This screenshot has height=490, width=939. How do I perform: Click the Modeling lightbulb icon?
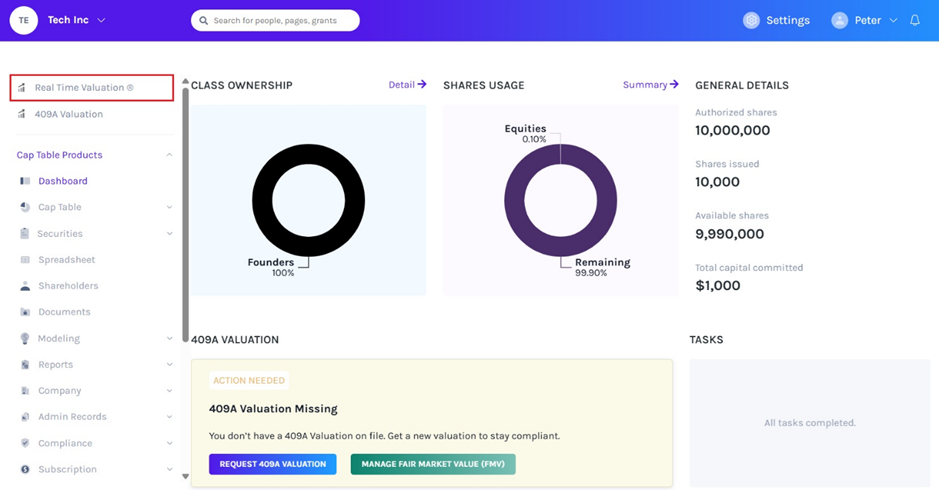click(x=25, y=338)
